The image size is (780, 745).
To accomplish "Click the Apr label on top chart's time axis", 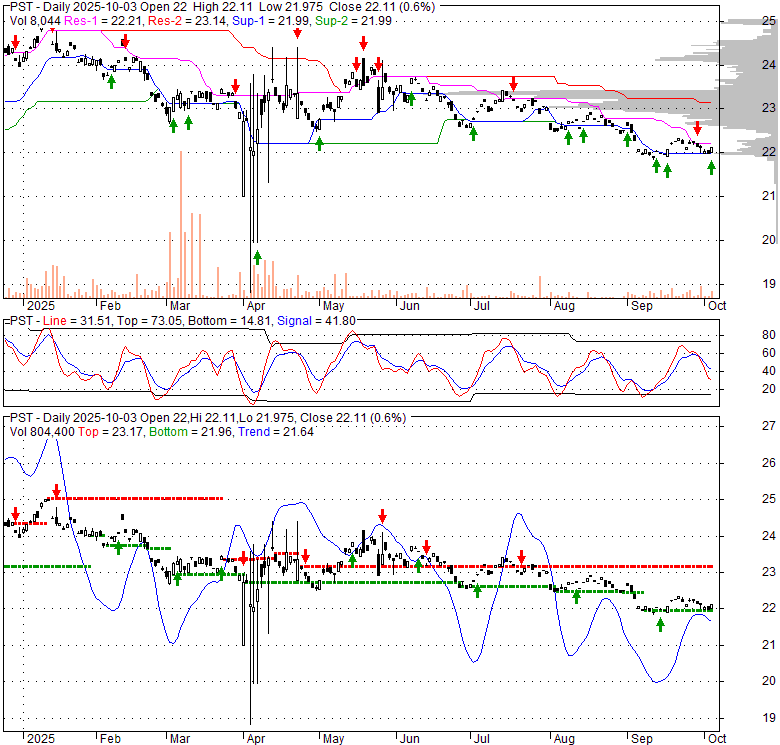I will pyautogui.click(x=256, y=307).
